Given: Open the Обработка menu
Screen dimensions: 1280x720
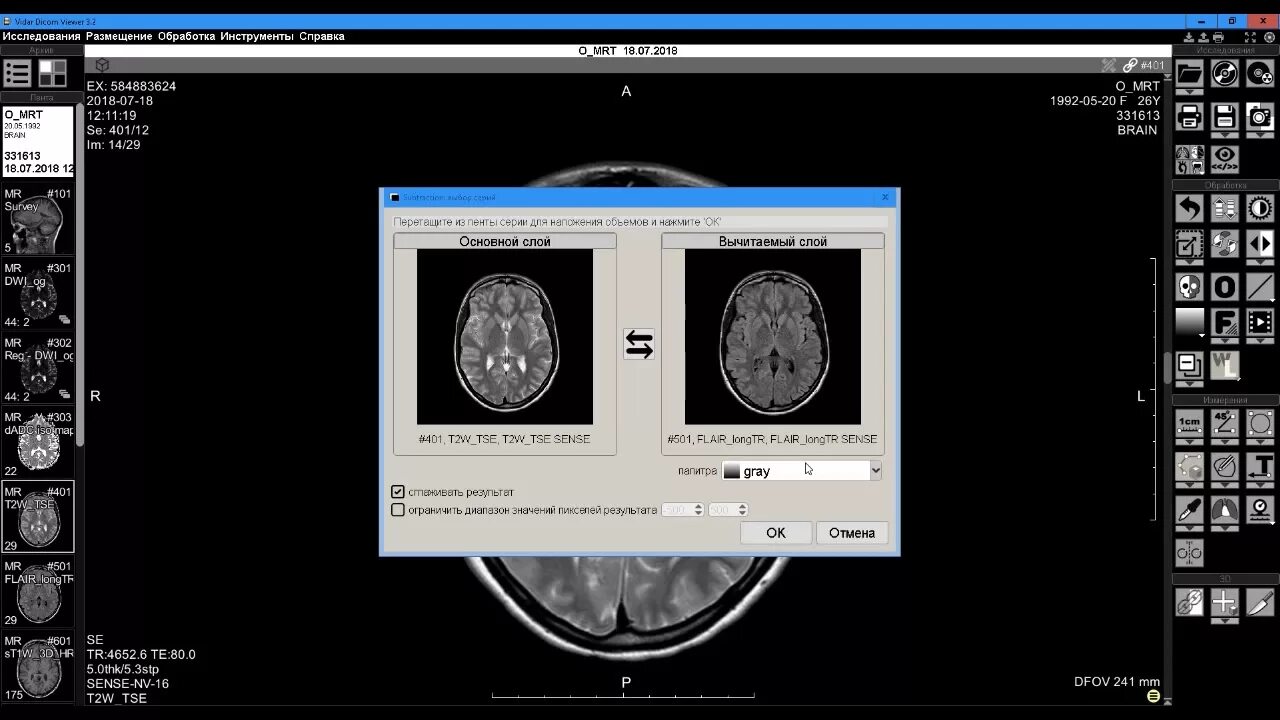Looking at the screenshot, I should [x=187, y=36].
